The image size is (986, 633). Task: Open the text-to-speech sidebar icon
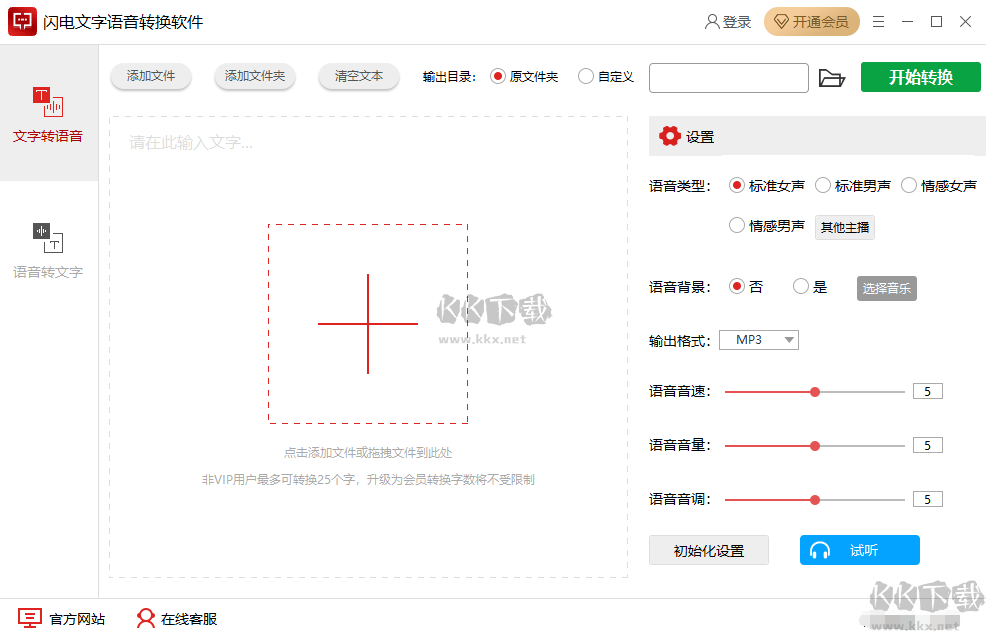[48, 103]
